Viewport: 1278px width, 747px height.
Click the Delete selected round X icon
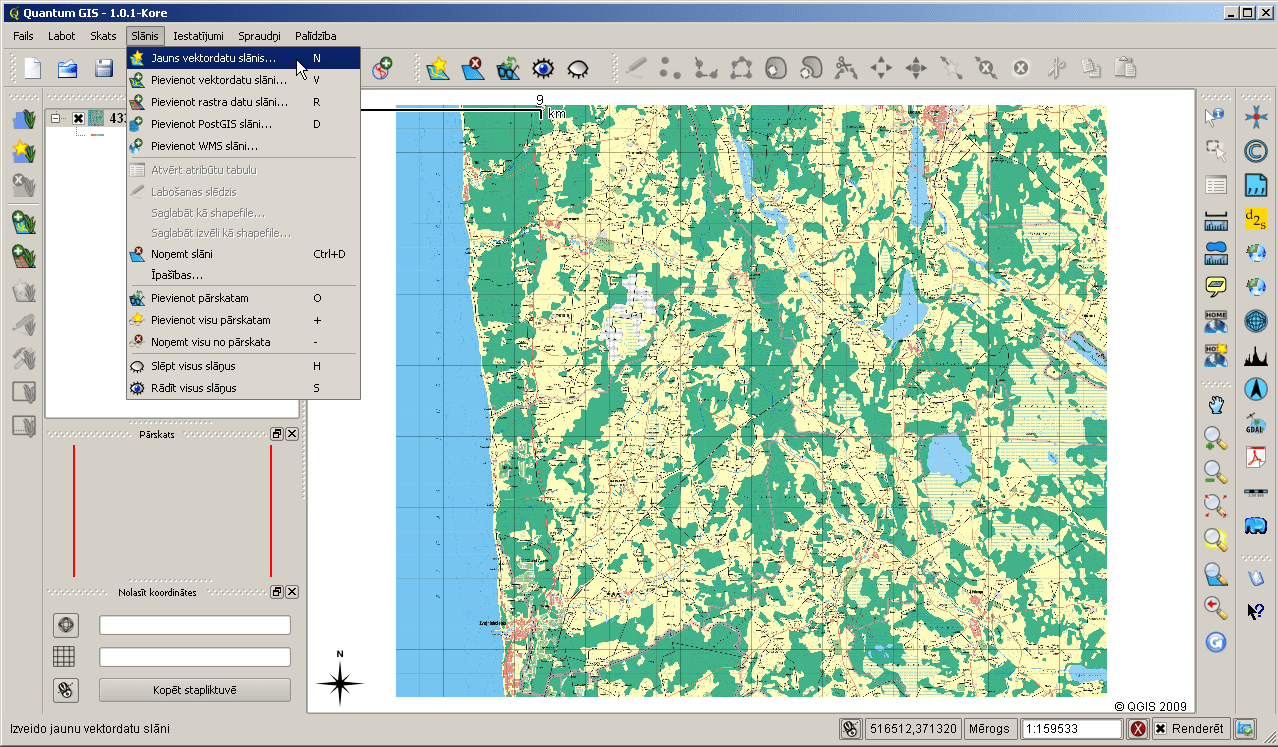[1021, 68]
